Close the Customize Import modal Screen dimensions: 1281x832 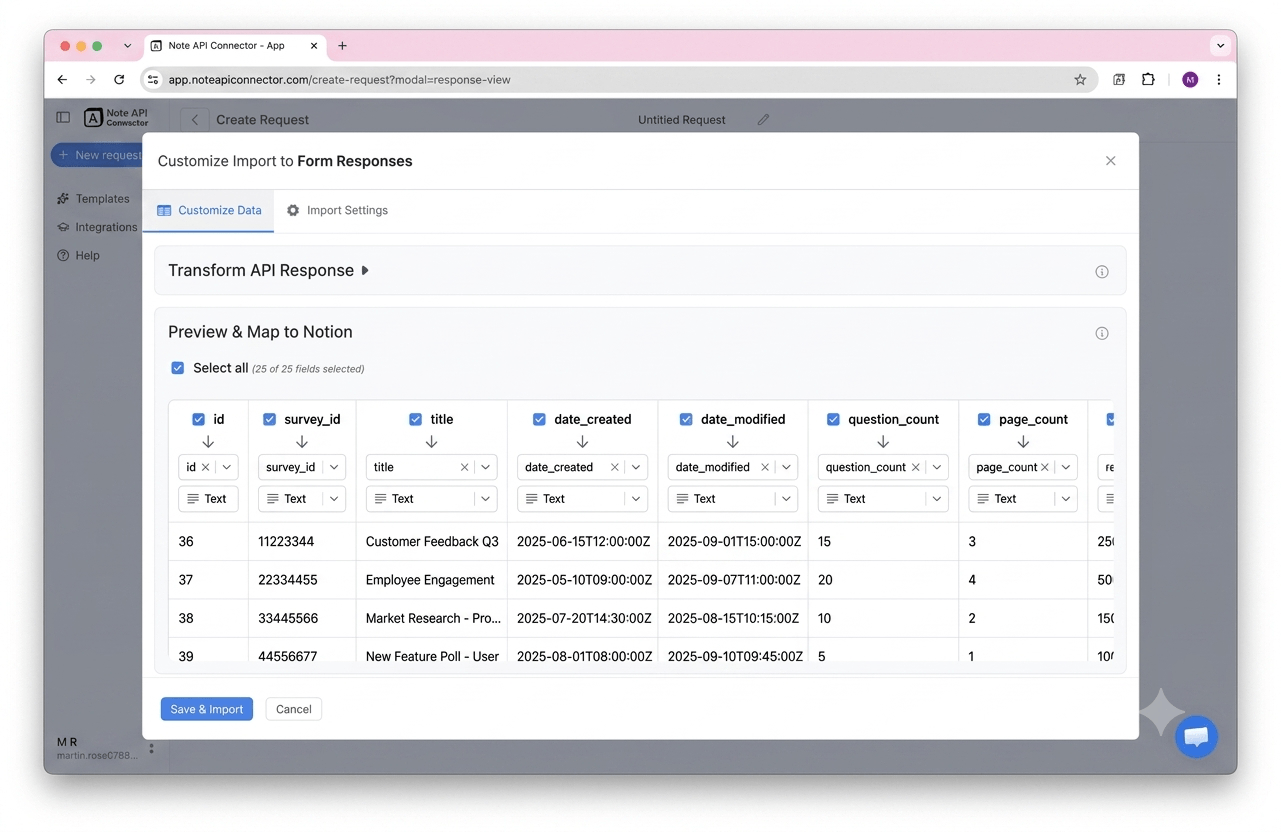point(1110,161)
